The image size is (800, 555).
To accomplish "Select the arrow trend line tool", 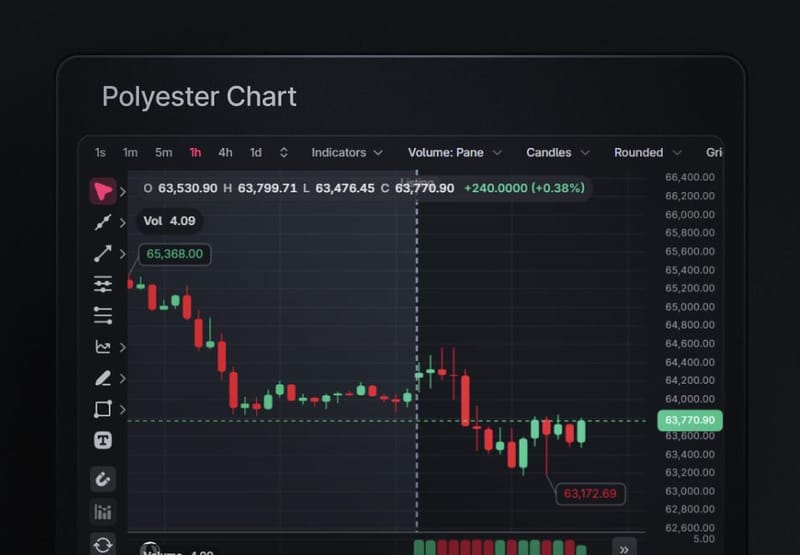I will click(103, 254).
